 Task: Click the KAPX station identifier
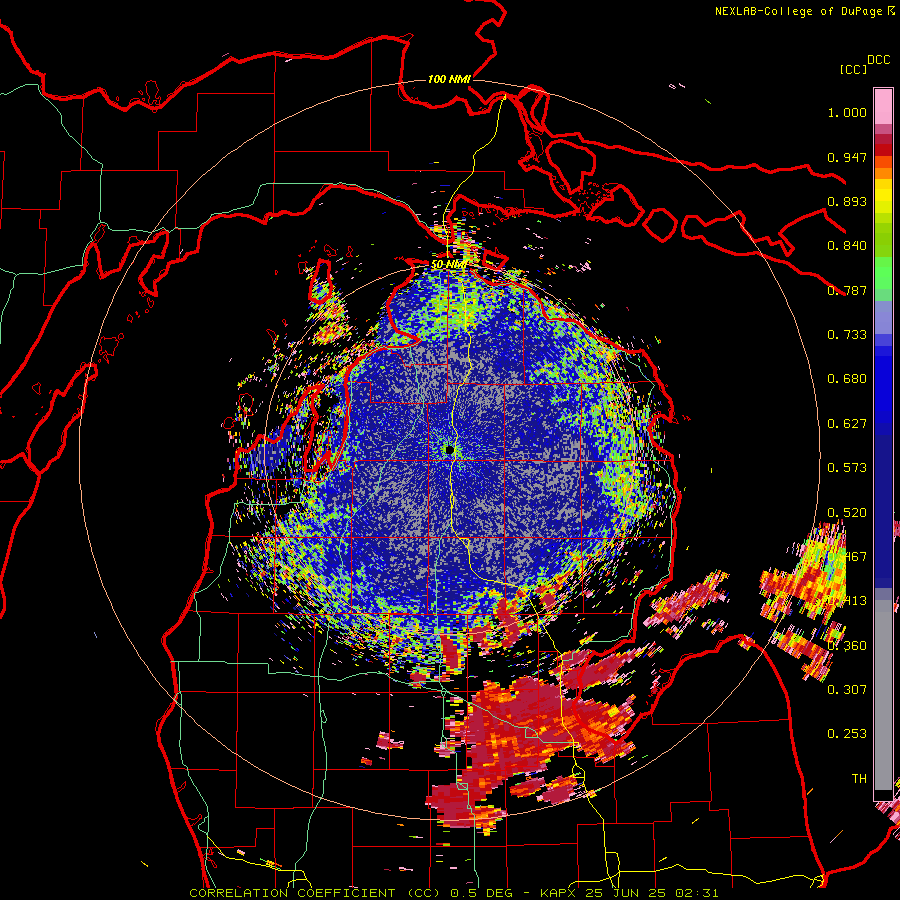click(560, 893)
